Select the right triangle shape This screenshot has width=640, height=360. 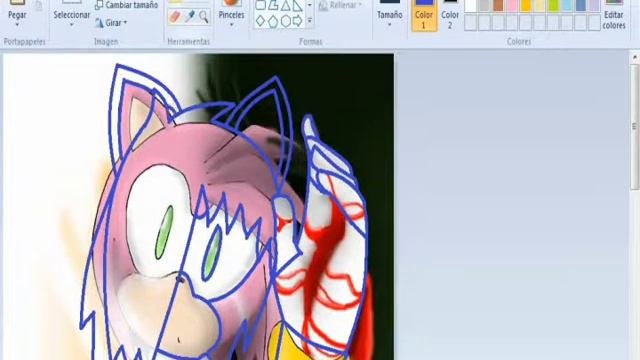298,5
